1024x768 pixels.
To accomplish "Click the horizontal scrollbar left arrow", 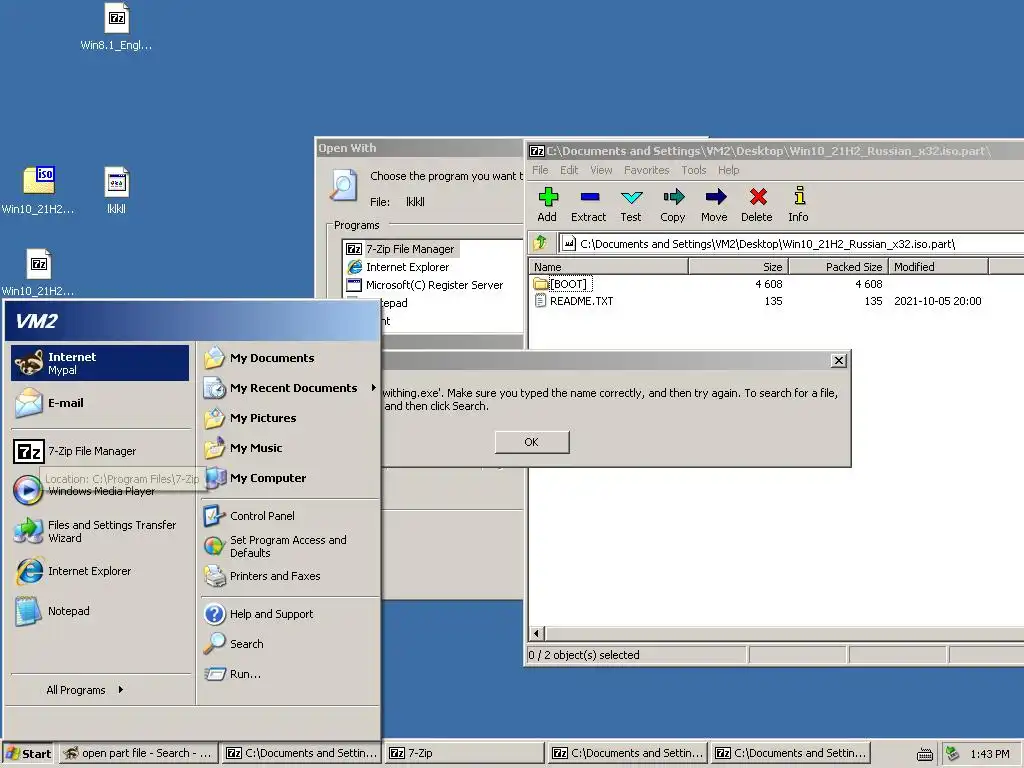I will [x=537, y=633].
